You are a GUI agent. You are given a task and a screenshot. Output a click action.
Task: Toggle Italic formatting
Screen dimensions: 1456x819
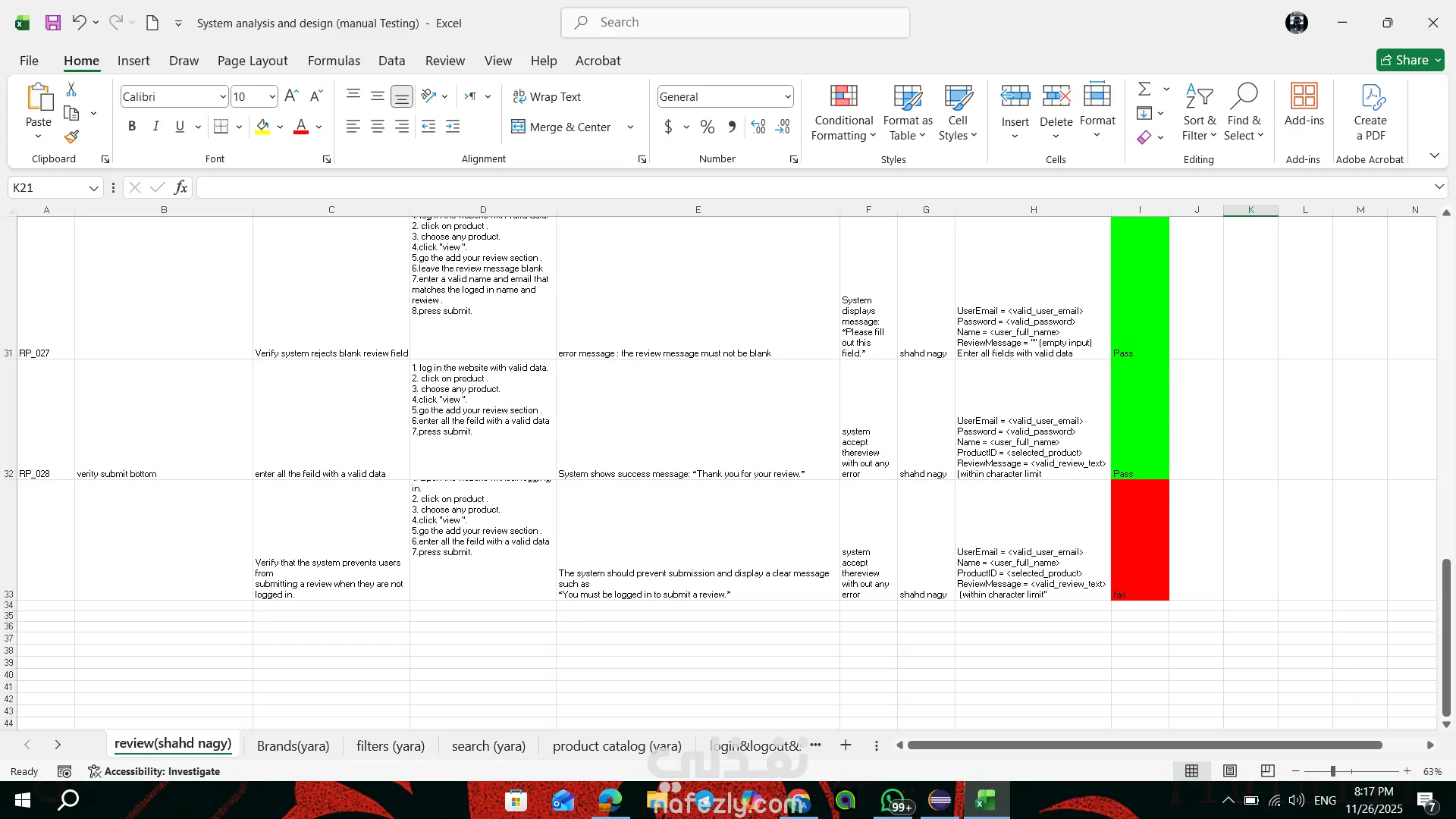(155, 127)
